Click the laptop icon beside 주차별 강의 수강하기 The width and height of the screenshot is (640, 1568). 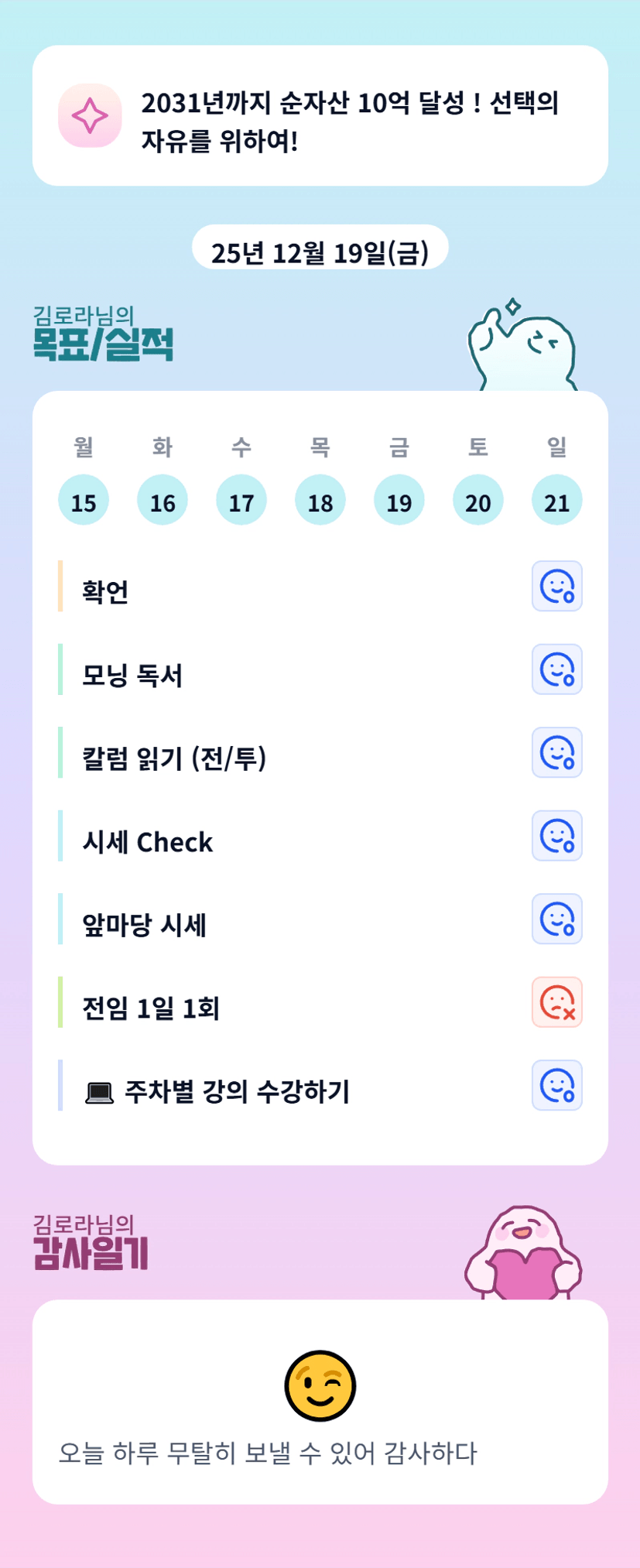(99, 1092)
